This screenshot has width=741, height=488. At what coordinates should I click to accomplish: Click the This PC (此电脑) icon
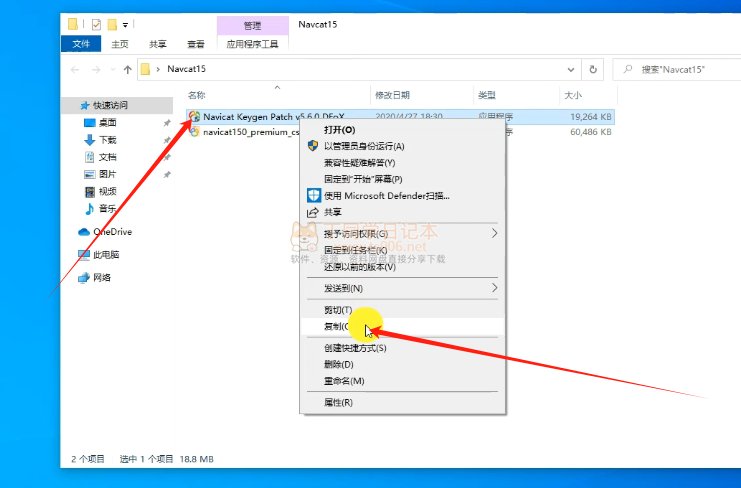(x=84, y=255)
